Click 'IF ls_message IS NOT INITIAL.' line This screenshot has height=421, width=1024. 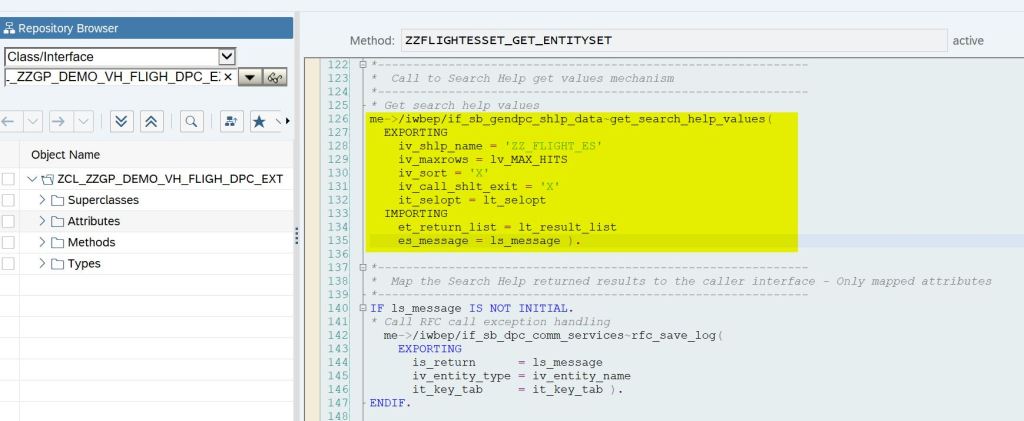(x=472, y=308)
